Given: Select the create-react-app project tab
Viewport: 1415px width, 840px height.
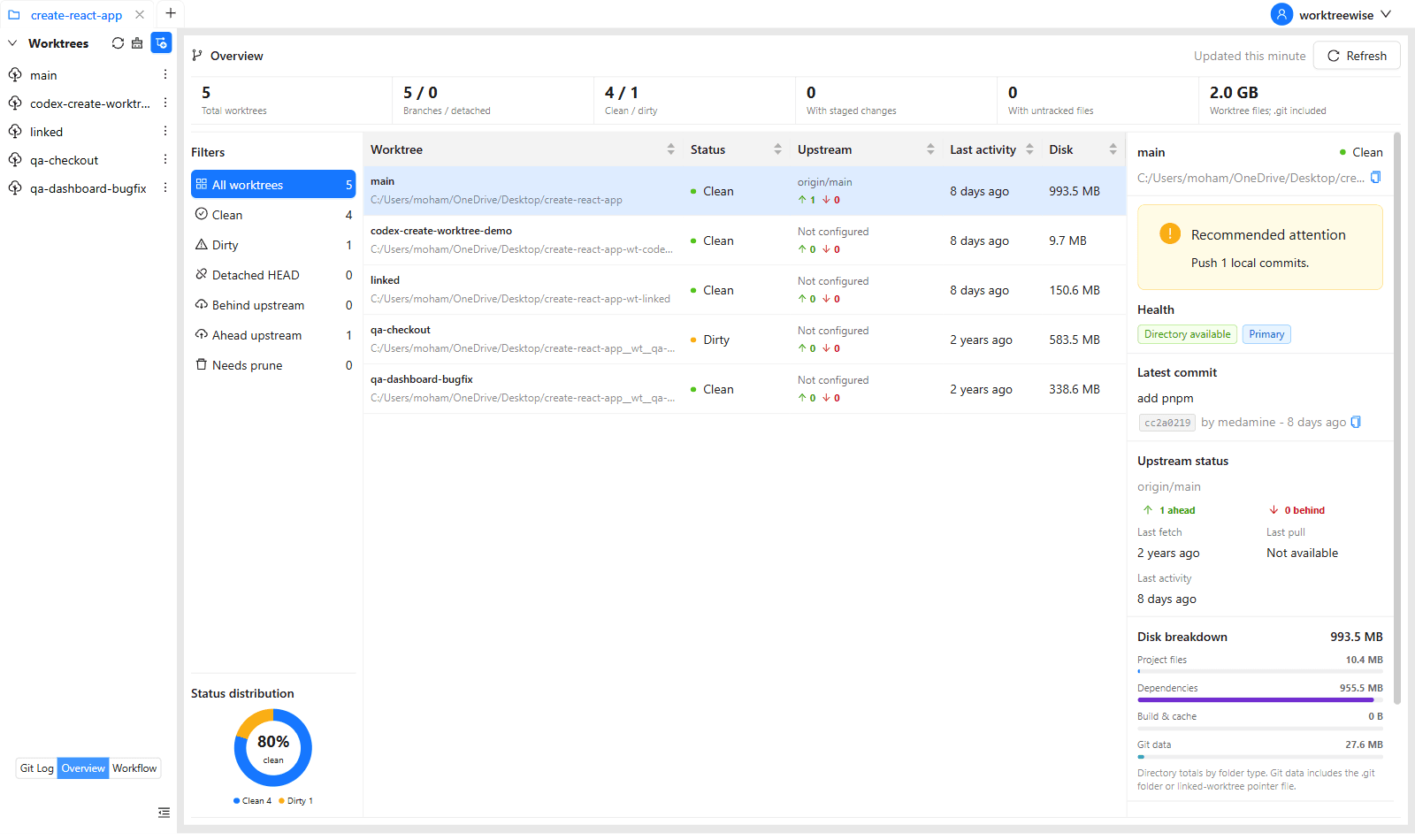Looking at the screenshot, I should click(76, 15).
